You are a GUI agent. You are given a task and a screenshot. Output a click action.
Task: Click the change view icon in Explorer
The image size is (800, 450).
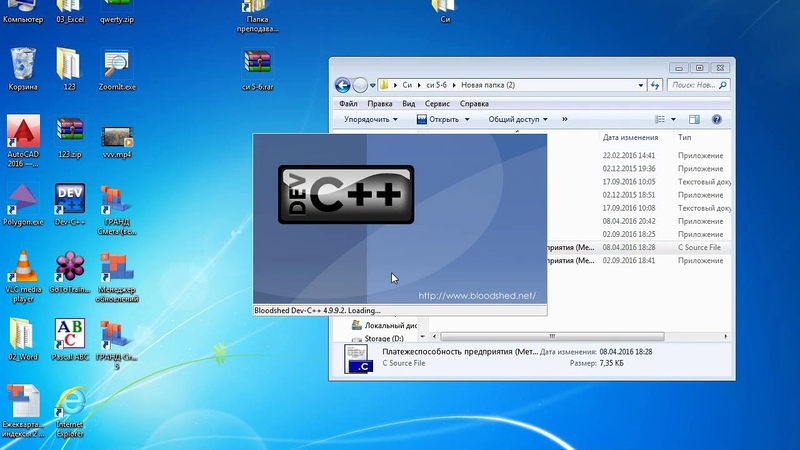660,119
